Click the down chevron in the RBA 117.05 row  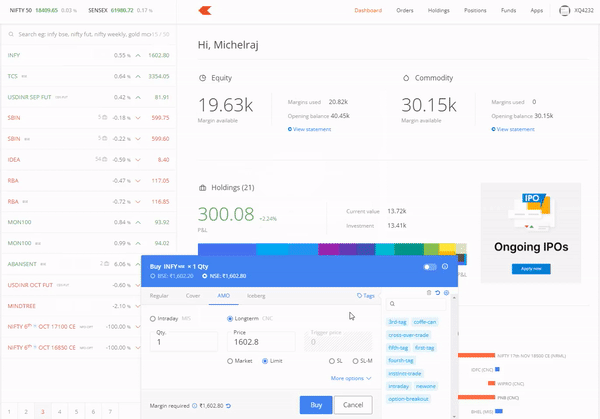(138, 181)
